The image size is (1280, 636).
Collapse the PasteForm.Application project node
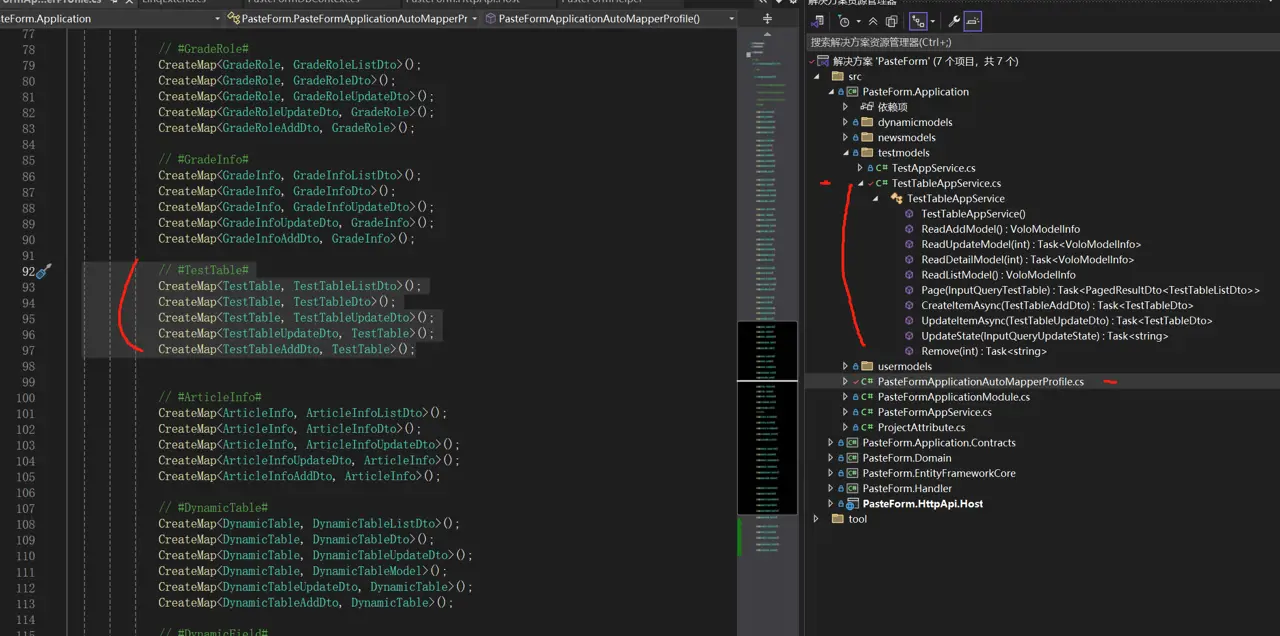830,92
